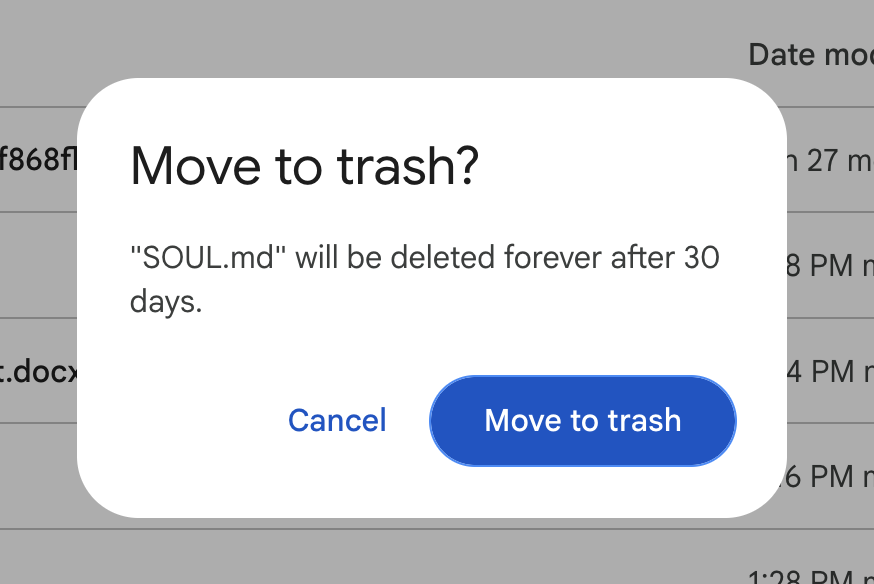Click the word 'days.' in the dialog
874x584 pixels.
click(166, 302)
